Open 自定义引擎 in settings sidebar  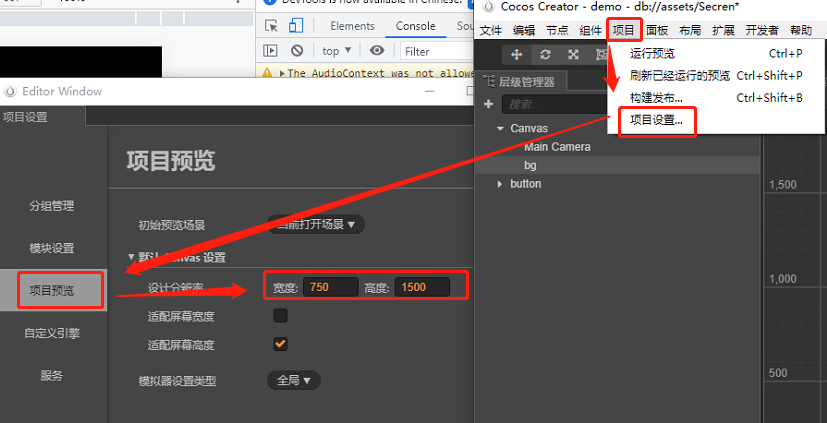pos(52,333)
